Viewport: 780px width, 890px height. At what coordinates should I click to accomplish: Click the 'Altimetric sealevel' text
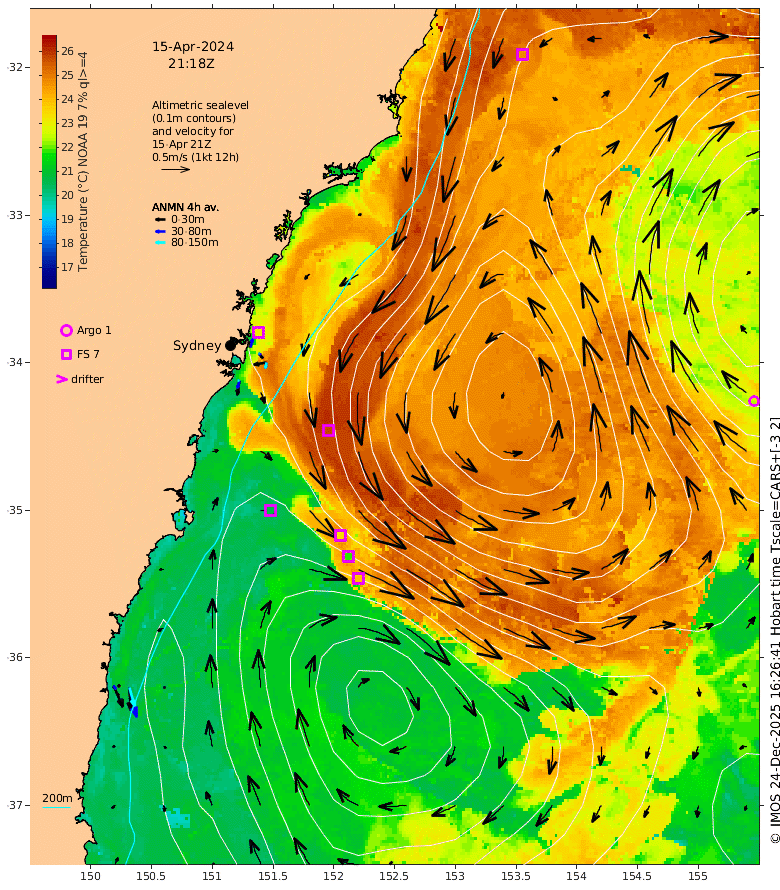point(200,105)
